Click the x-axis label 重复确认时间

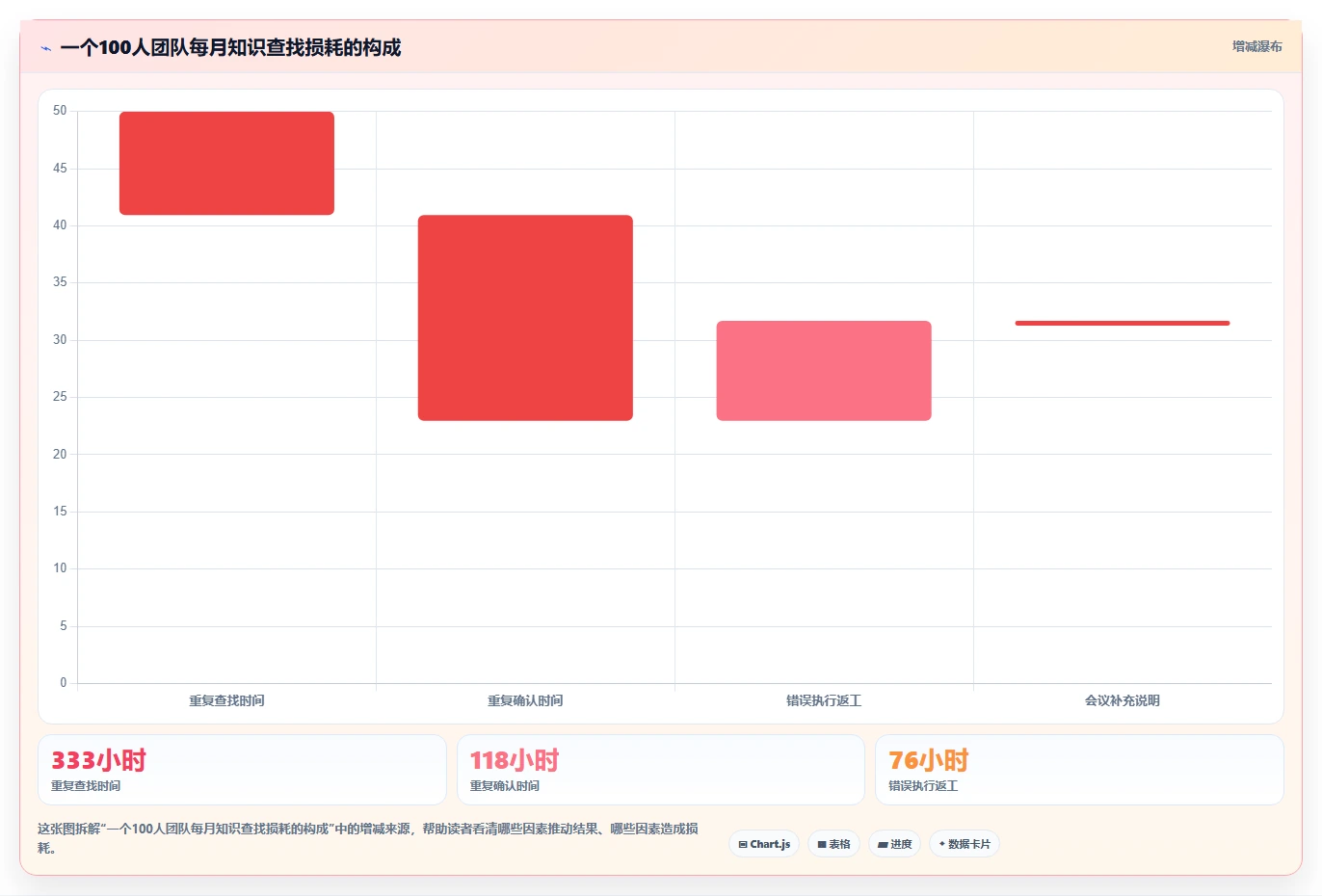click(x=525, y=700)
